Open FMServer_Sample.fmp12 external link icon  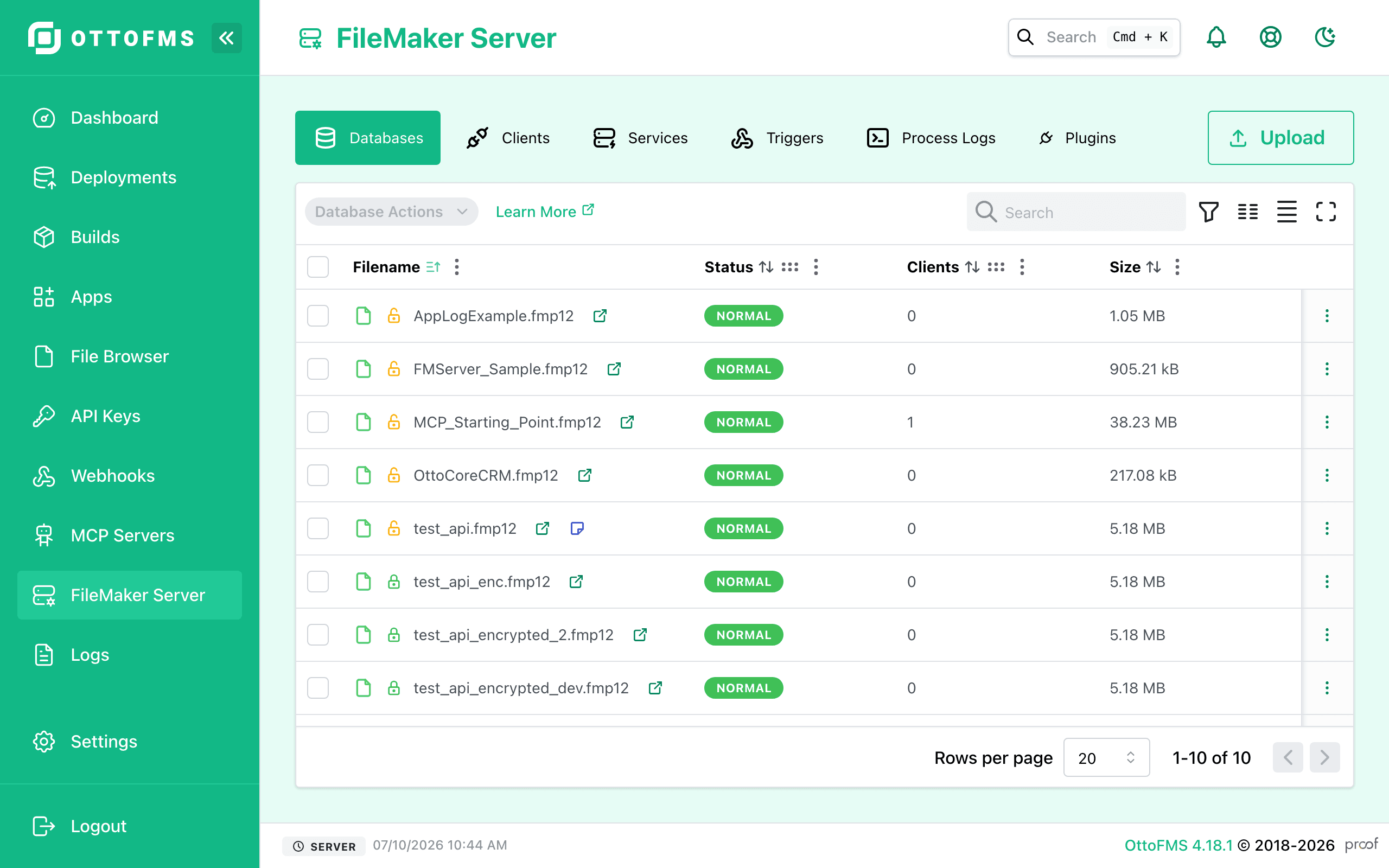pos(614,369)
